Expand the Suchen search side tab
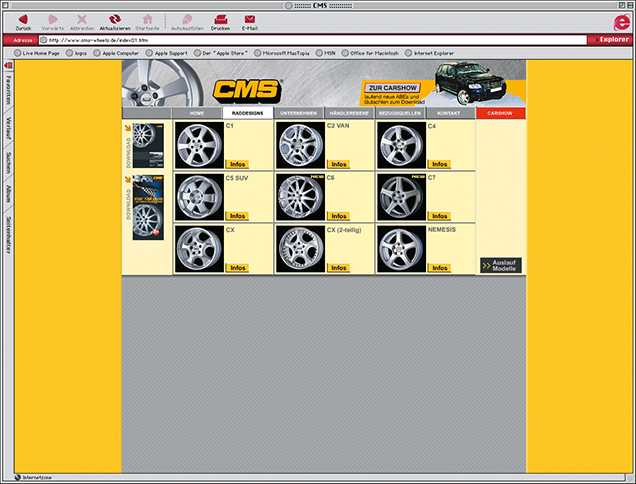The width and height of the screenshot is (636, 484). (7, 163)
